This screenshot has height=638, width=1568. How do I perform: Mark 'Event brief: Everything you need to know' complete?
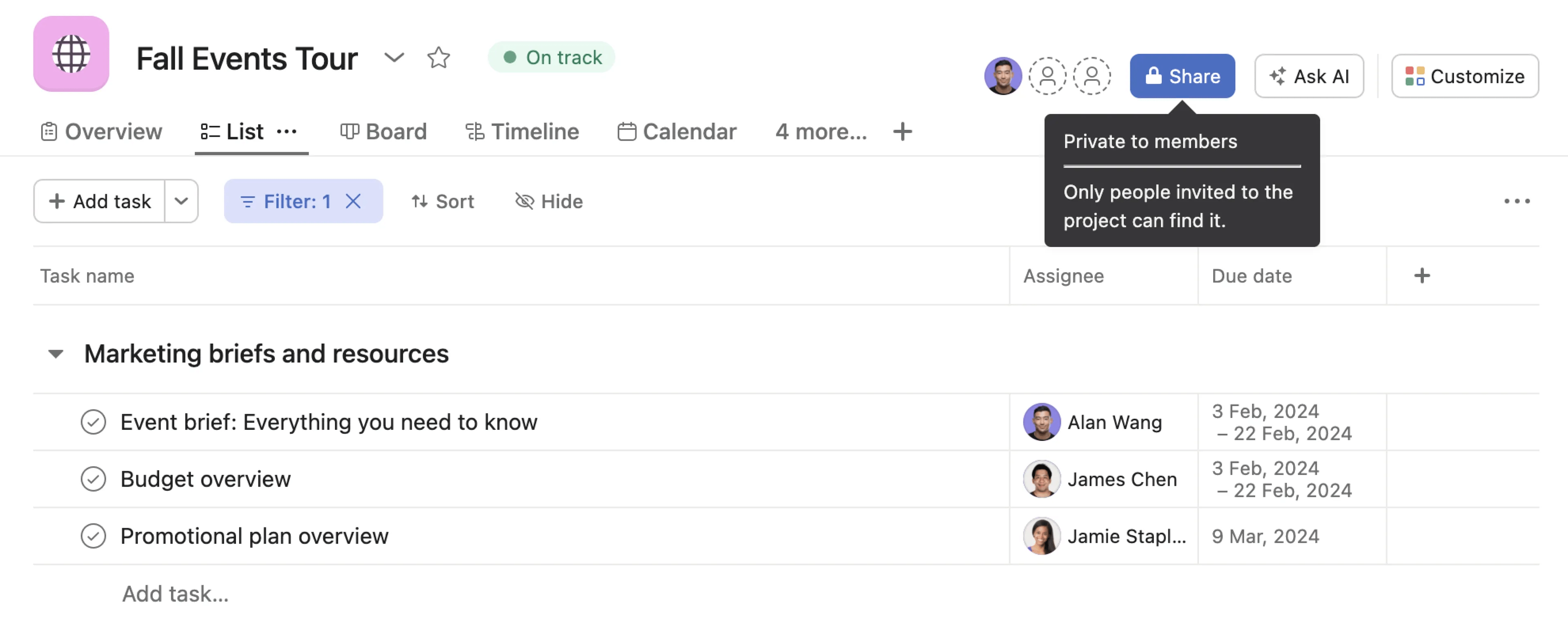pyautogui.click(x=93, y=422)
